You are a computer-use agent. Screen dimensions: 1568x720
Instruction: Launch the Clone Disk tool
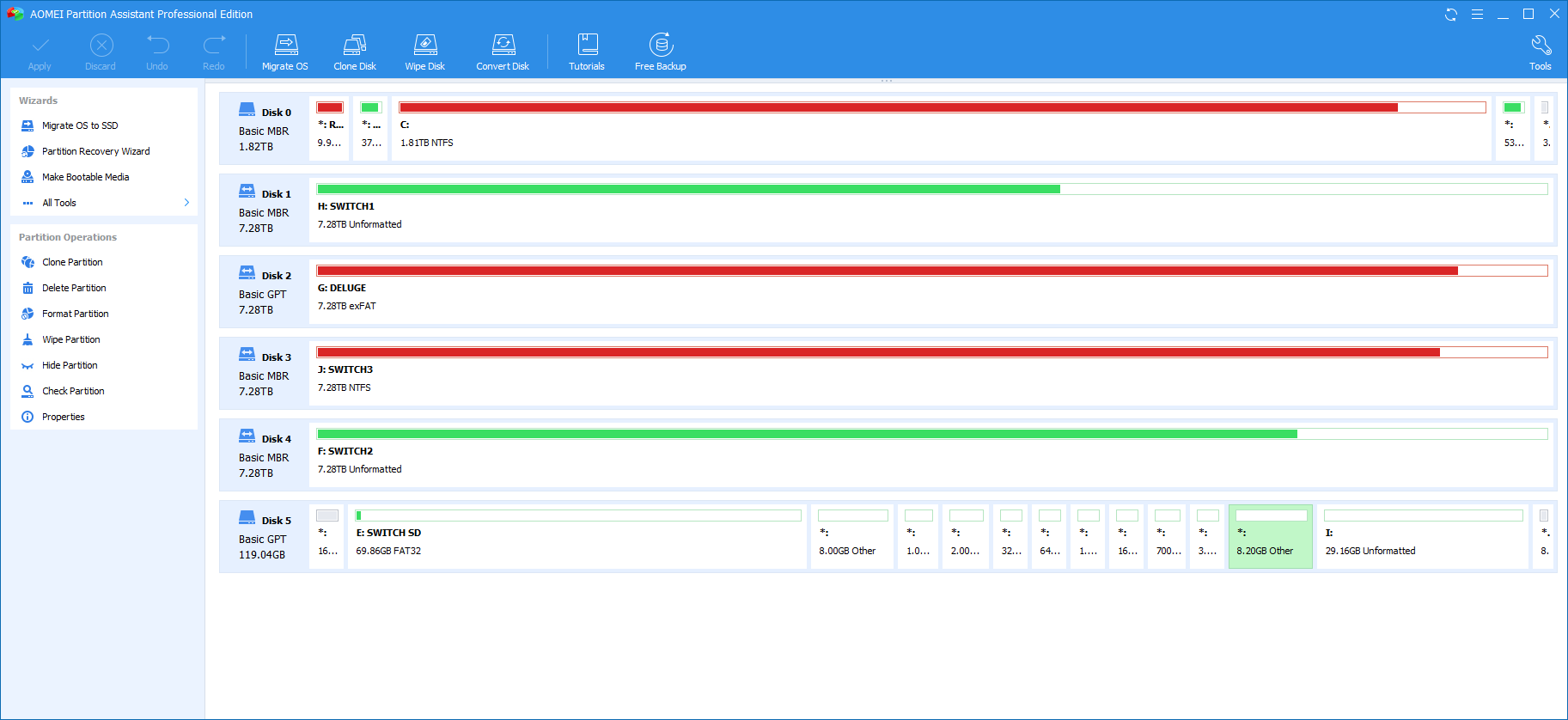pyautogui.click(x=355, y=52)
